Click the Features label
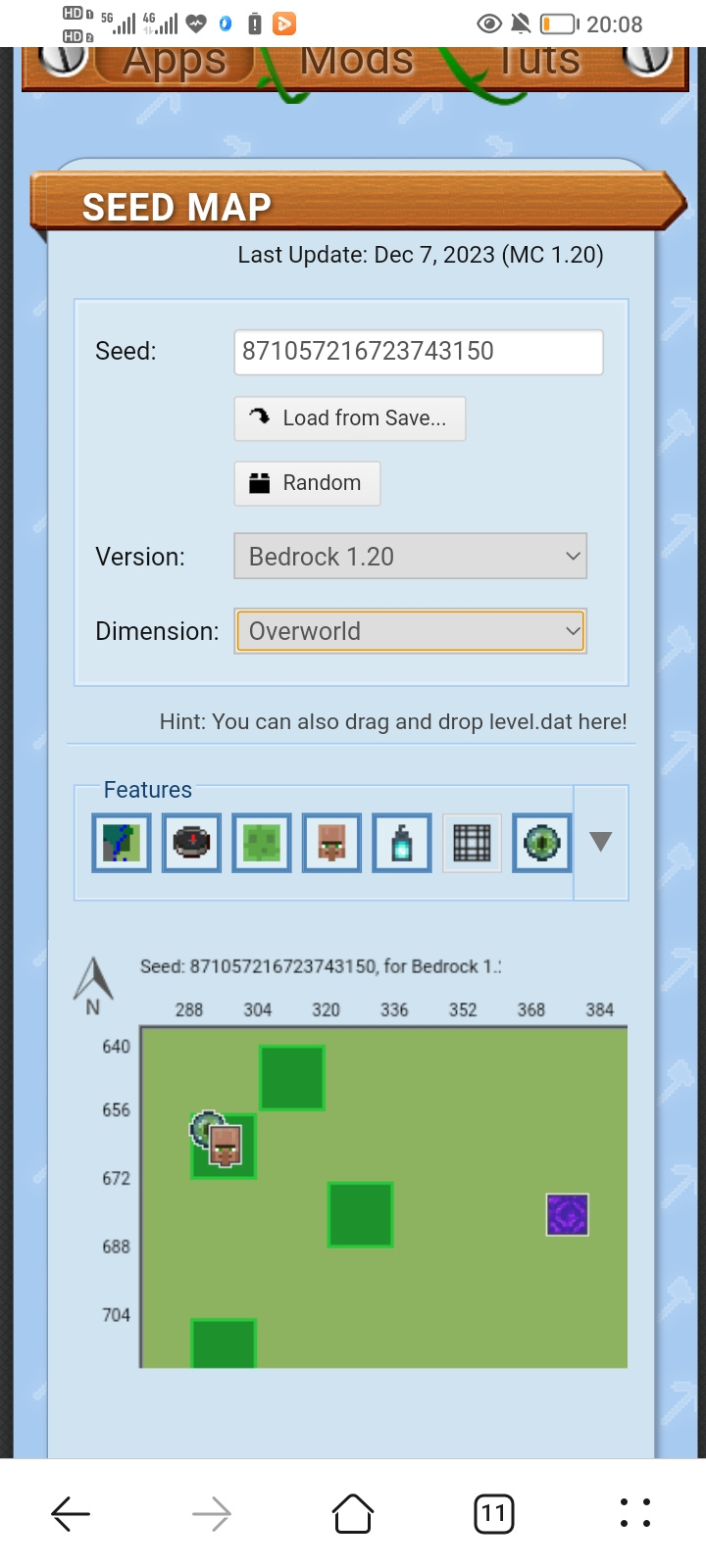Screen dimensions: 706x1568 tap(148, 790)
